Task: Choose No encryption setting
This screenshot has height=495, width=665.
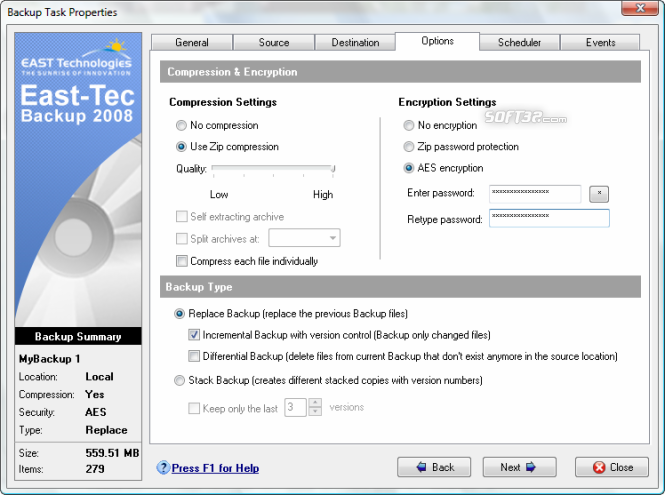Action: [408, 126]
